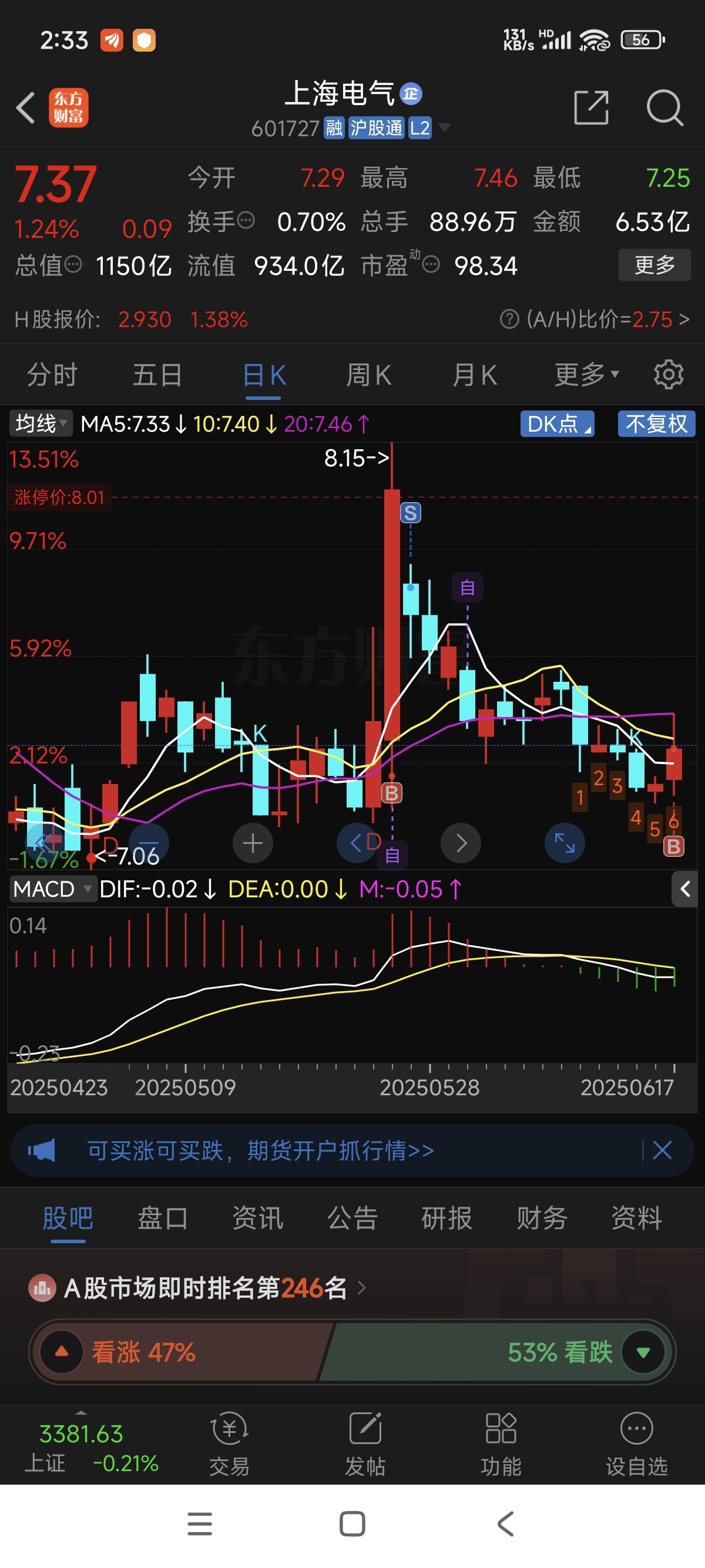Switch to the 公告 tab
This screenshot has width=705, height=1568.
coord(352,1218)
